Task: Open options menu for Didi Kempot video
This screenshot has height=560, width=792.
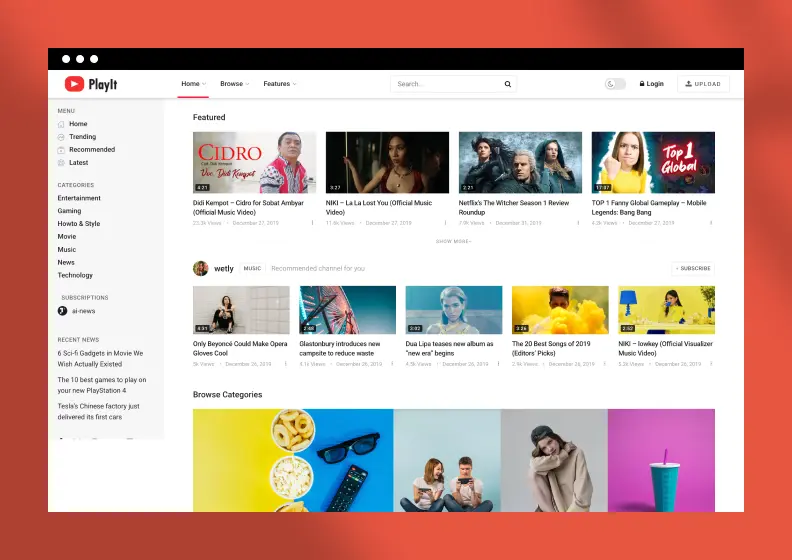Action: click(312, 223)
